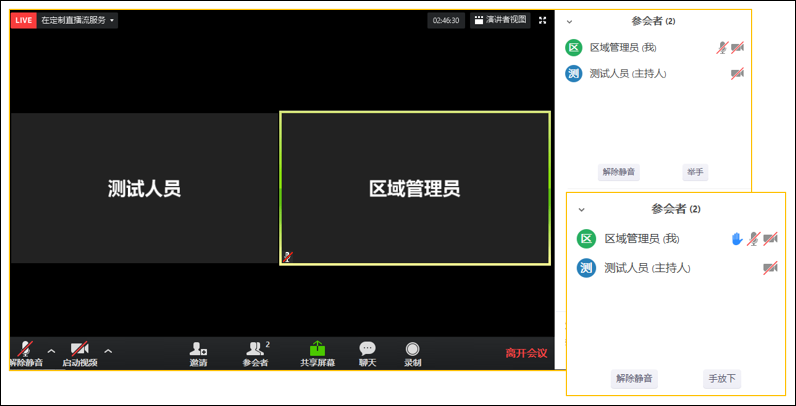This screenshot has height=406, width=796.
Task: Toggle camera-off icon beside 测试人员 in upper list
Action: (x=737, y=74)
